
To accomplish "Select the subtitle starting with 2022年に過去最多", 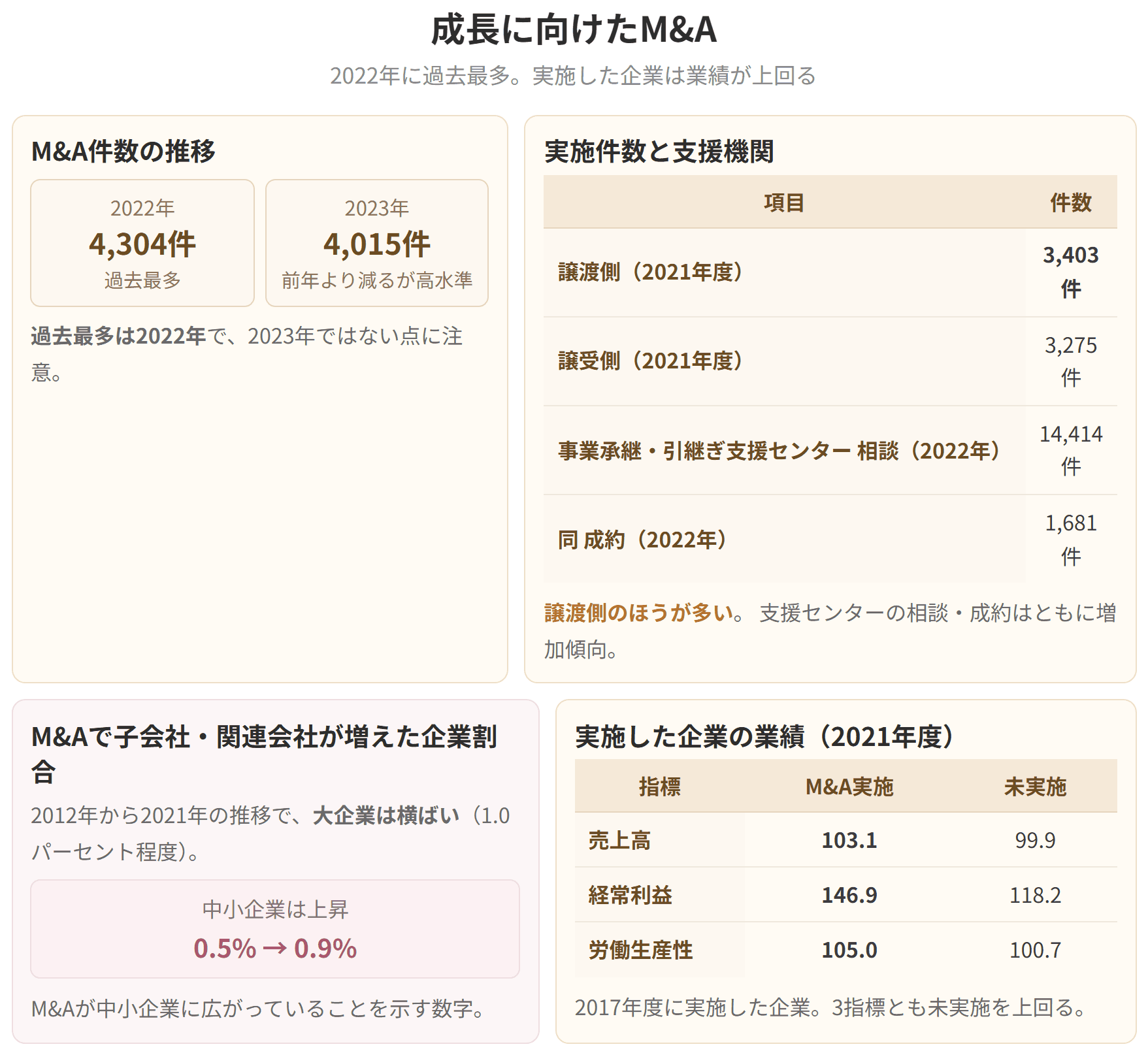I will click(x=573, y=76).
